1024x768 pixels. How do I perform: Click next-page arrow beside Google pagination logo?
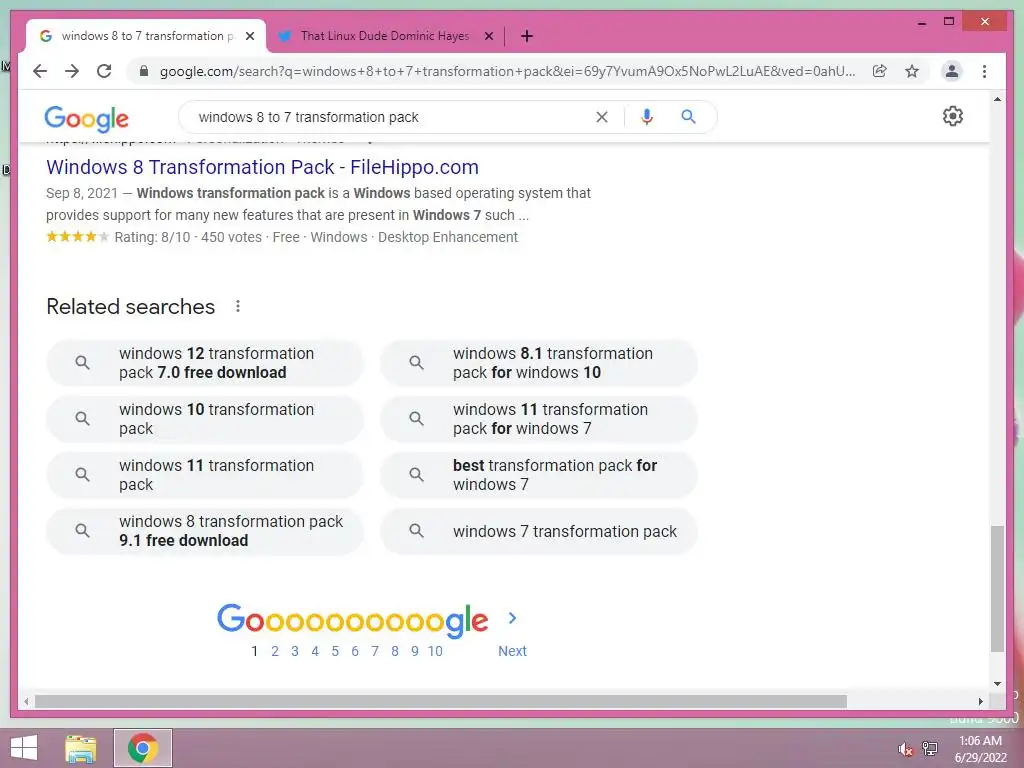click(513, 618)
